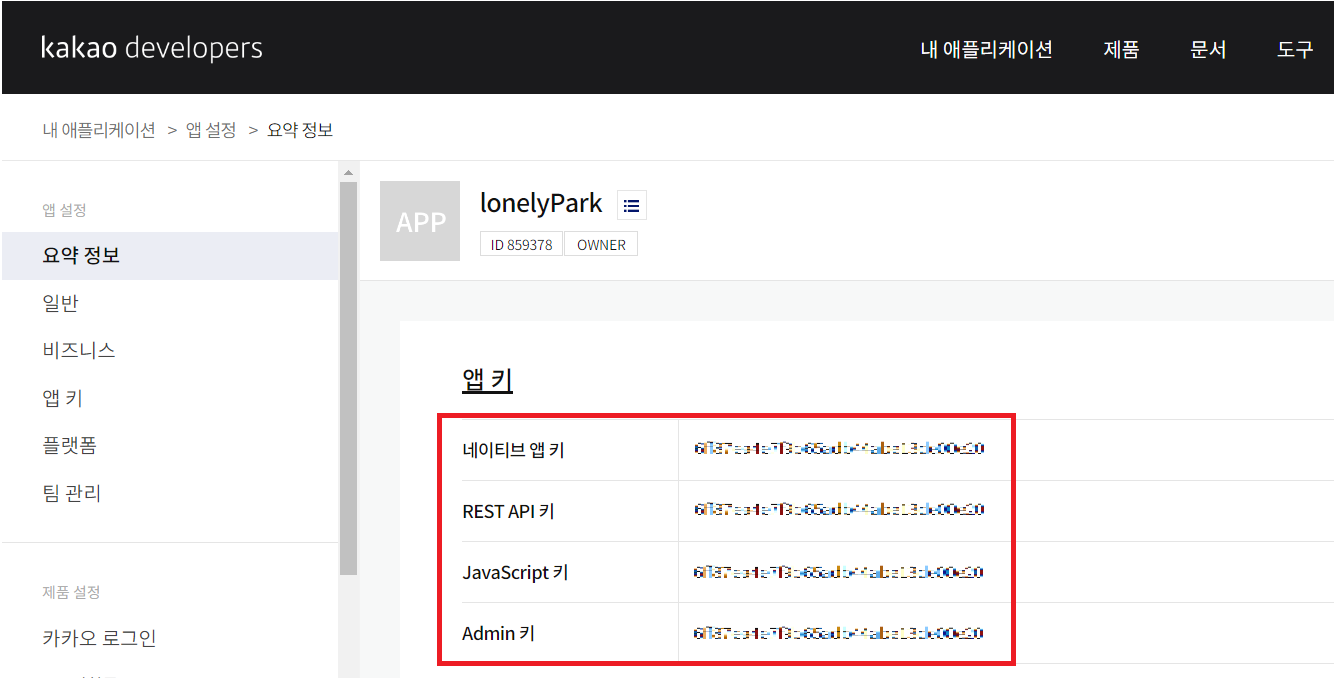Open the app list icon beside lonelyPark

click(x=631, y=205)
